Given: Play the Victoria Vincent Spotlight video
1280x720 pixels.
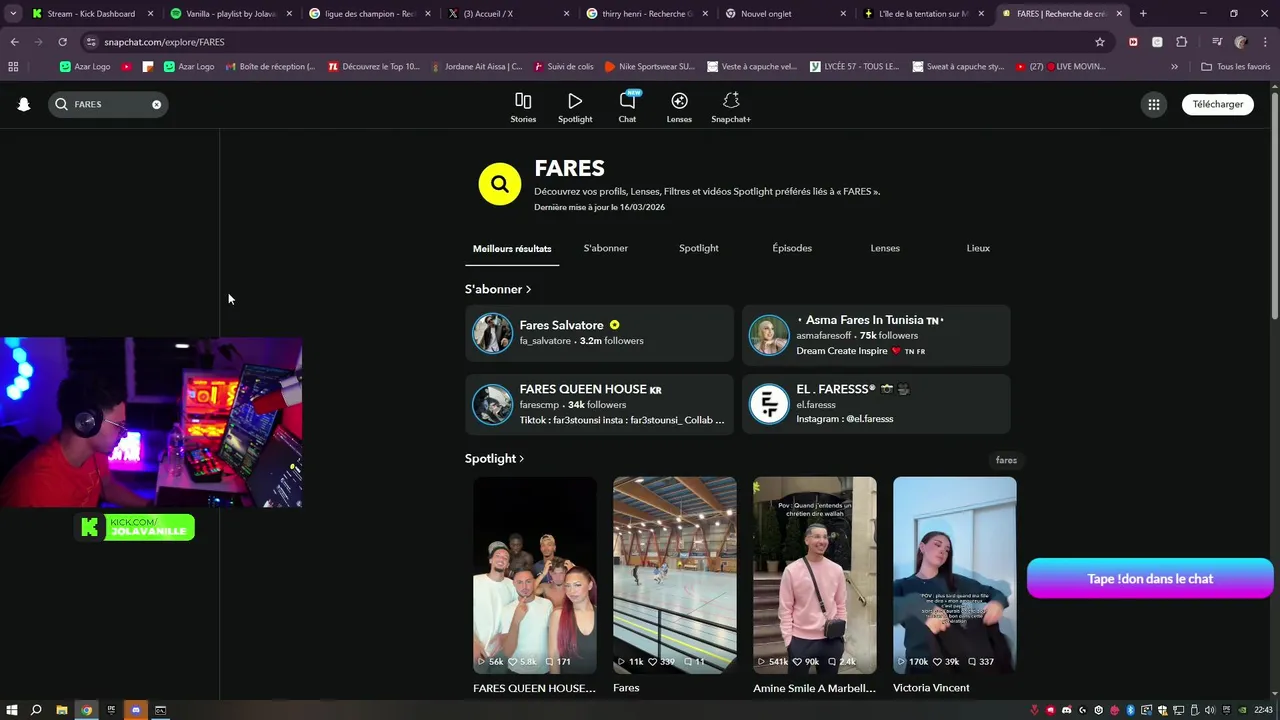Looking at the screenshot, I should [955, 575].
